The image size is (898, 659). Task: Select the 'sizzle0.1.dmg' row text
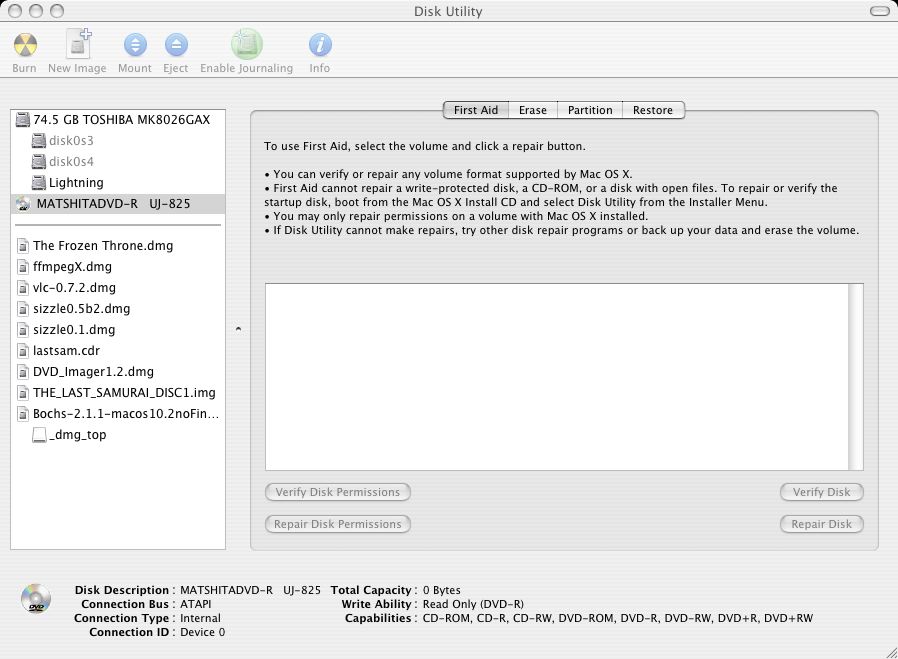tap(74, 329)
